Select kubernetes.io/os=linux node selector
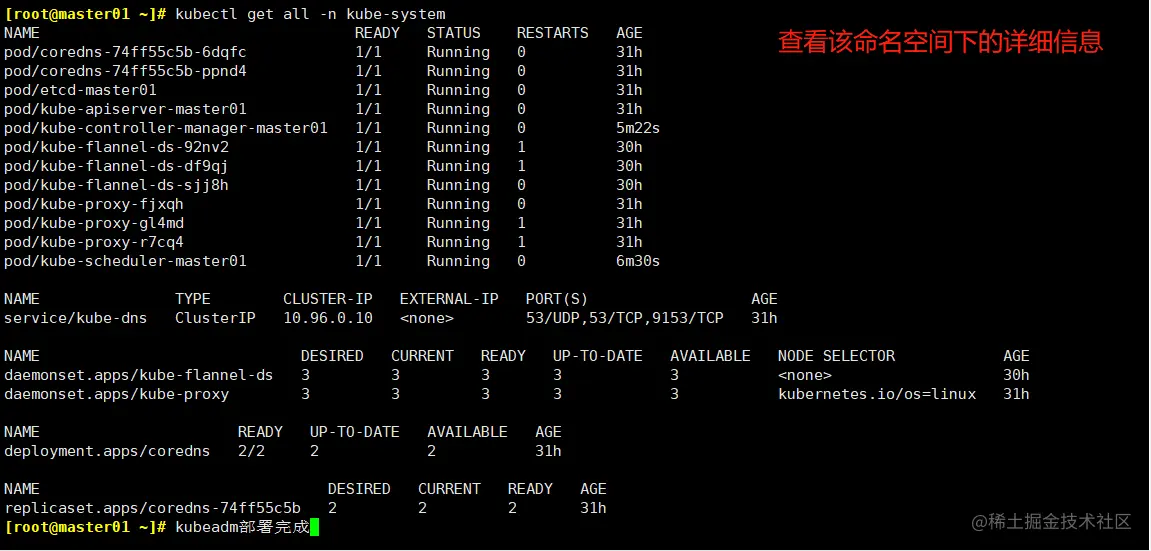This screenshot has width=1151, height=551. (877, 395)
